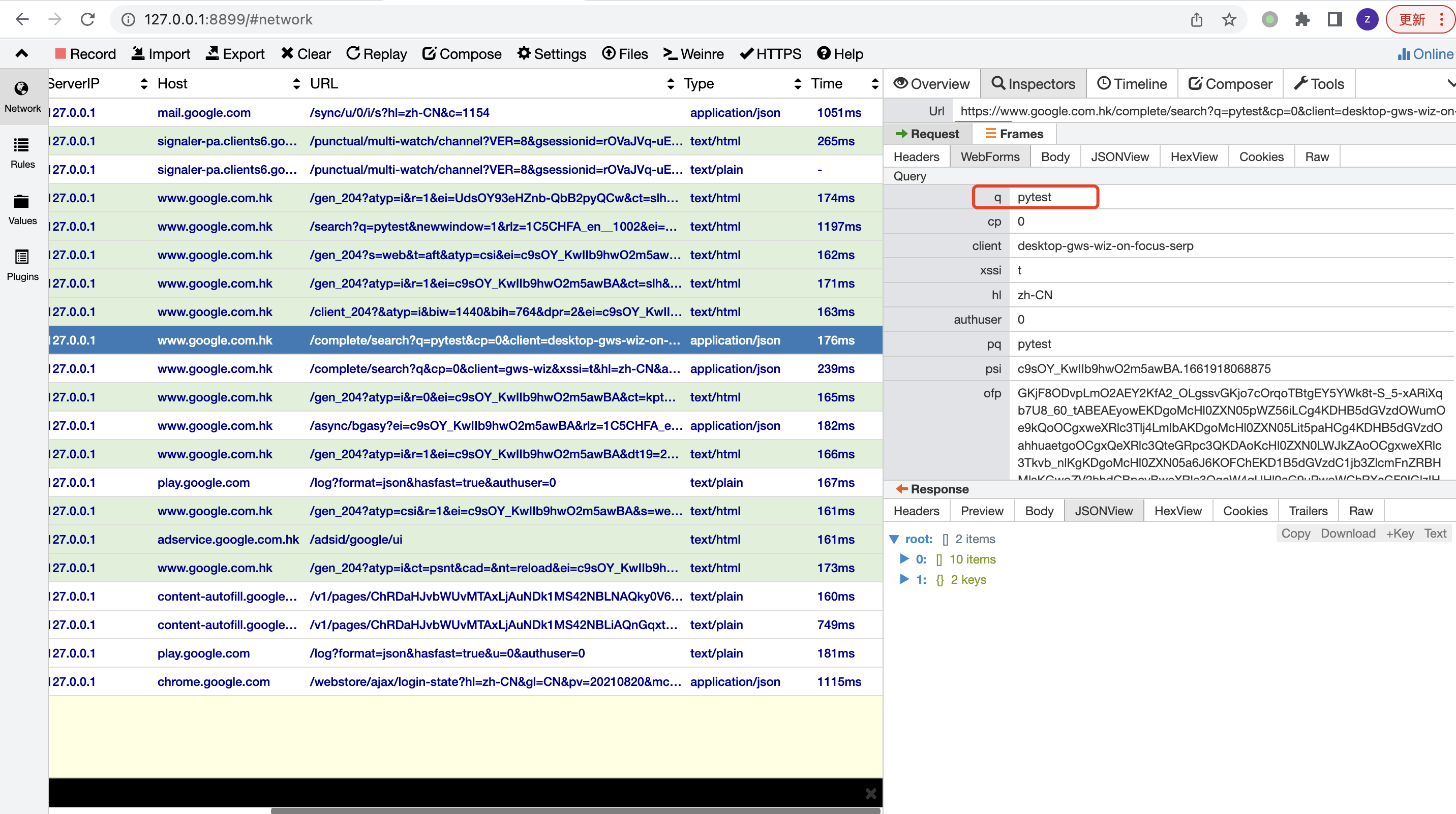Click the Online status indicator
Viewport: 1456px width, 814px height.
coord(1425,54)
